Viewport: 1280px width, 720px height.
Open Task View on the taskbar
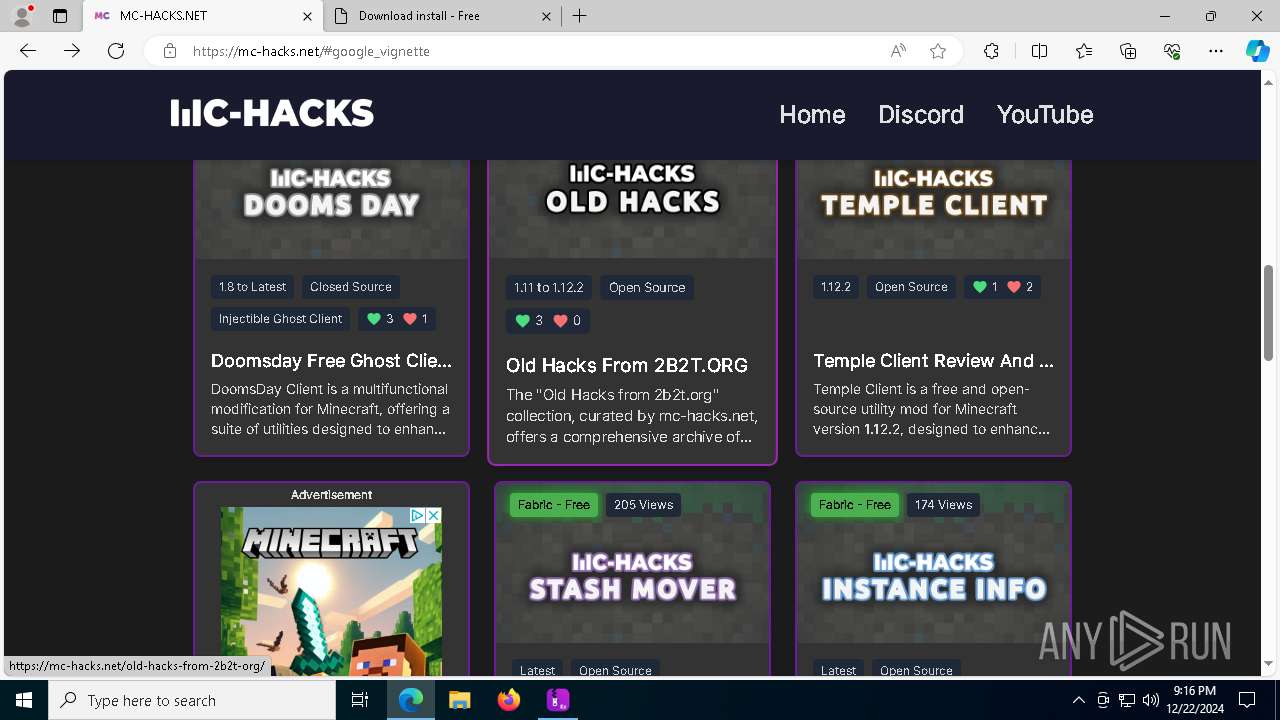tap(361, 700)
